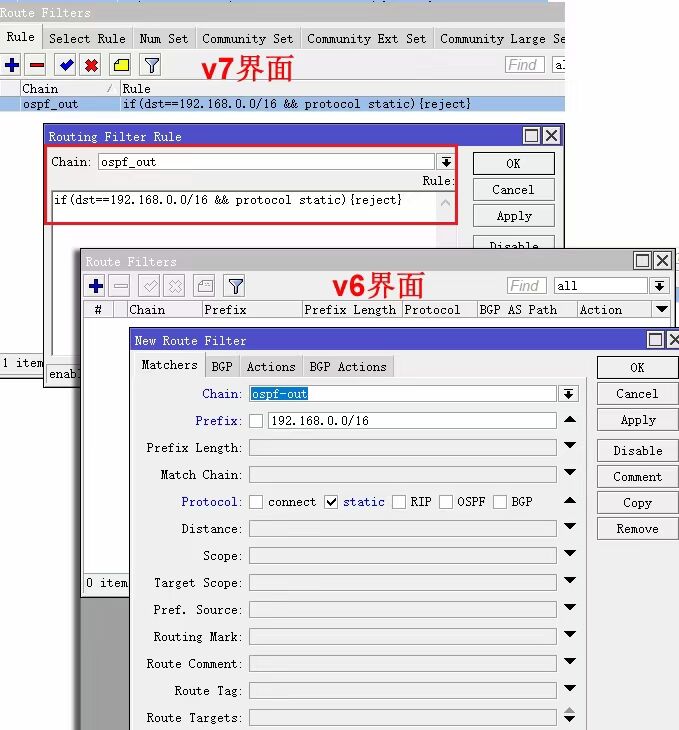The image size is (679, 730).
Task: Open the 'all' dropdown in v6 Route Filters
Action: pos(659,286)
